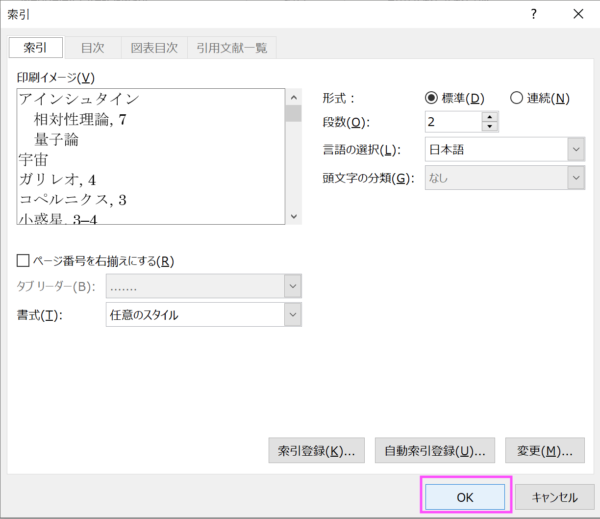Decrease 段数 with the down arrow
The width and height of the screenshot is (600, 519).
tap(489, 127)
